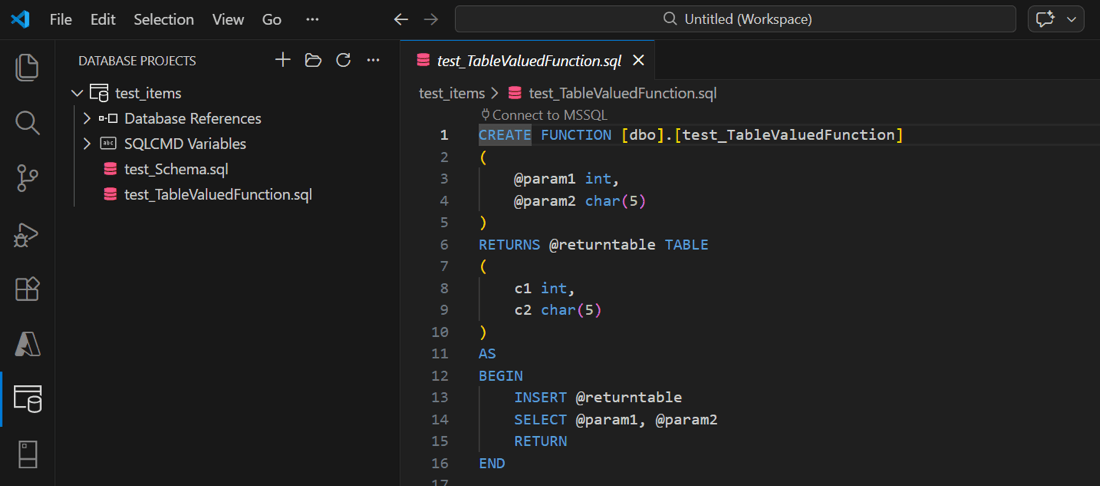Open the Azure view icon
The image size is (1100, 486).
point(27,344)
